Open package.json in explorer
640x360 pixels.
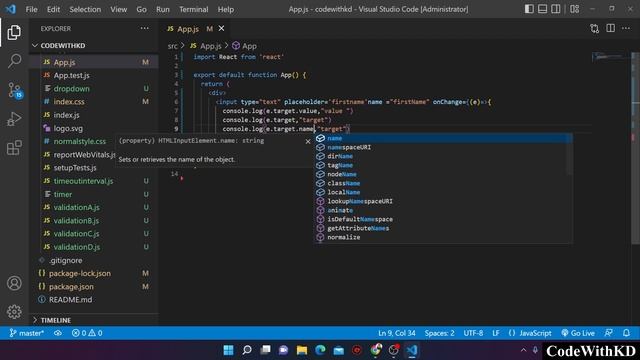click(x=71, y=287)
